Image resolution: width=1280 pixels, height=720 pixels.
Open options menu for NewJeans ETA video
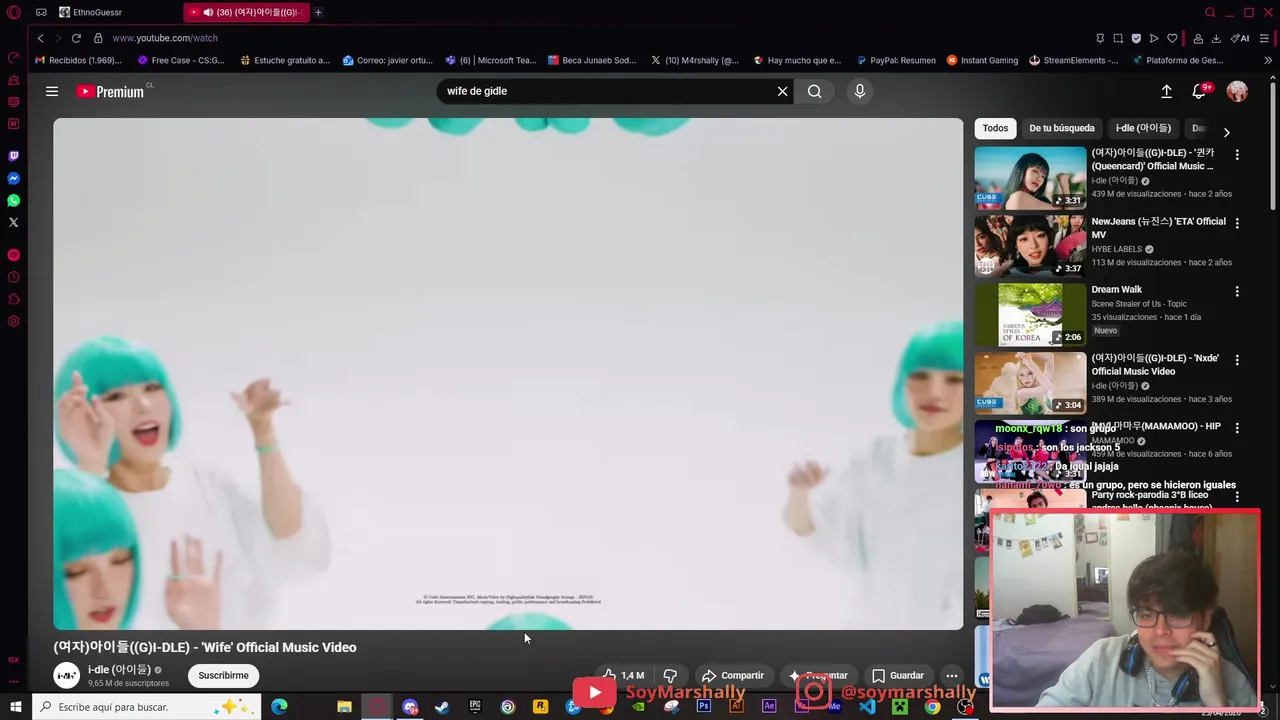coord(1237,223)
